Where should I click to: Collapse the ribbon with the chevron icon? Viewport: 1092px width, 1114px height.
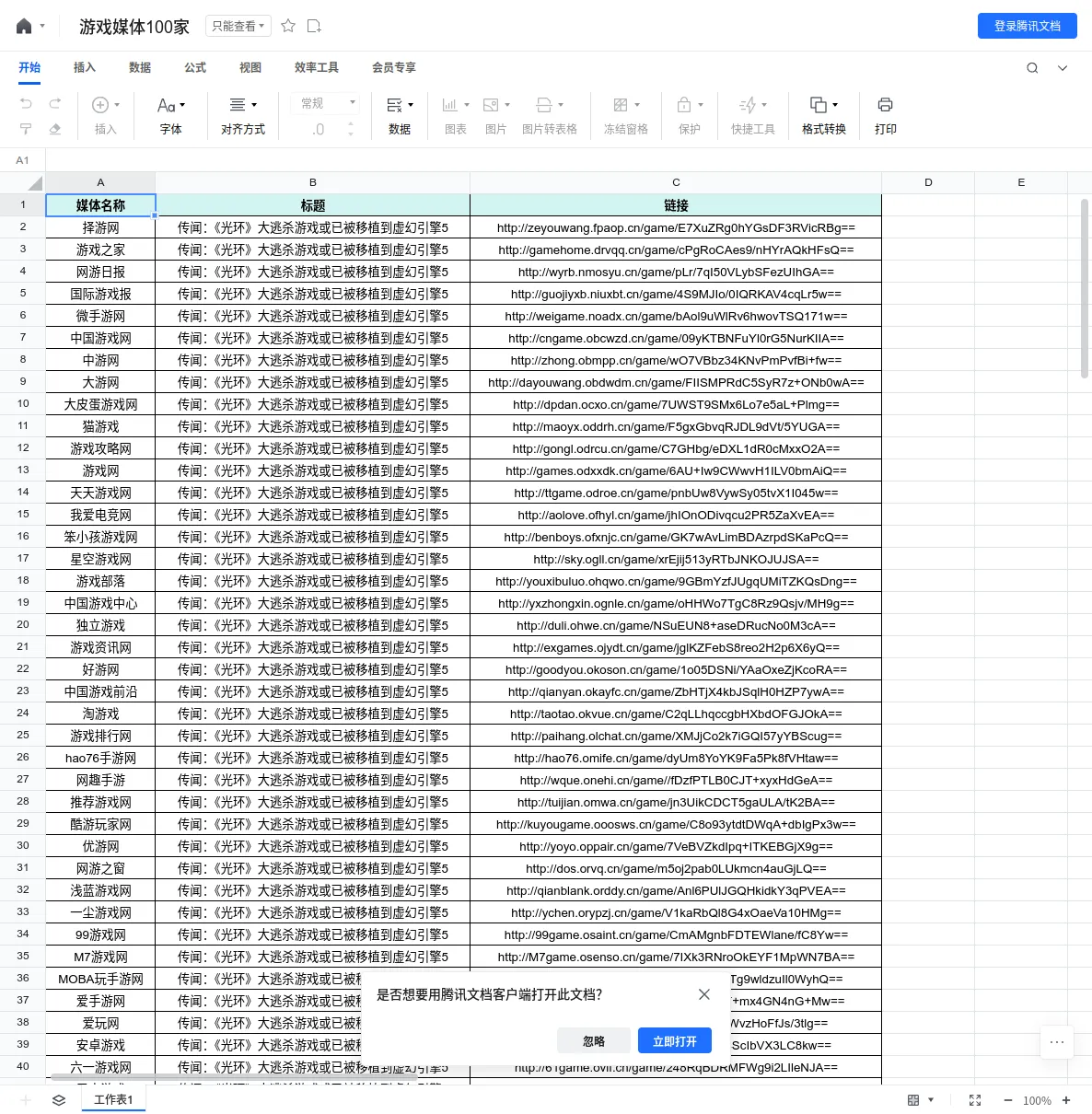1063,68
